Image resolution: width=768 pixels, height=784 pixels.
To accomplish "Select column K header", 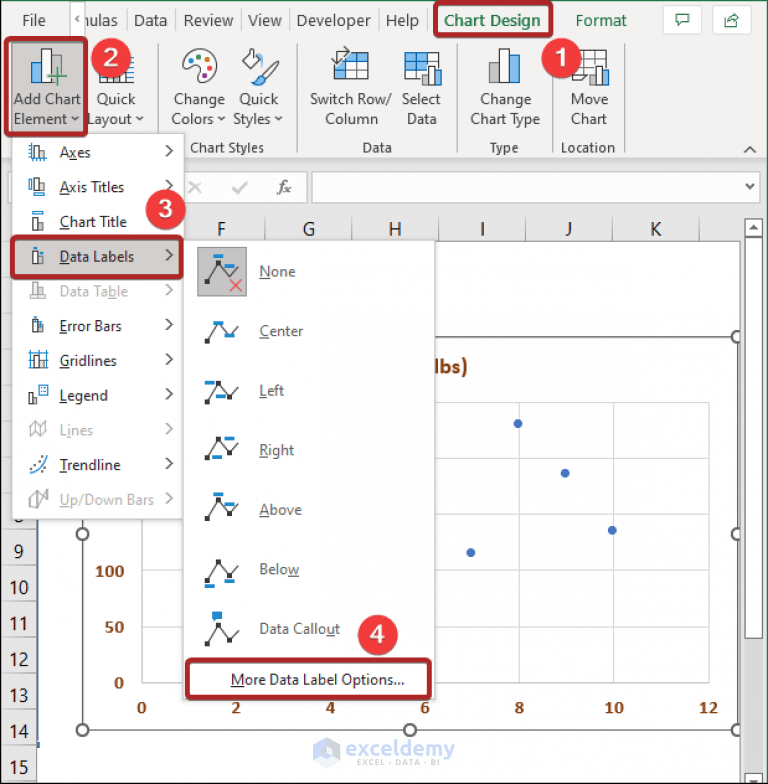I will [x=656, y=229].
